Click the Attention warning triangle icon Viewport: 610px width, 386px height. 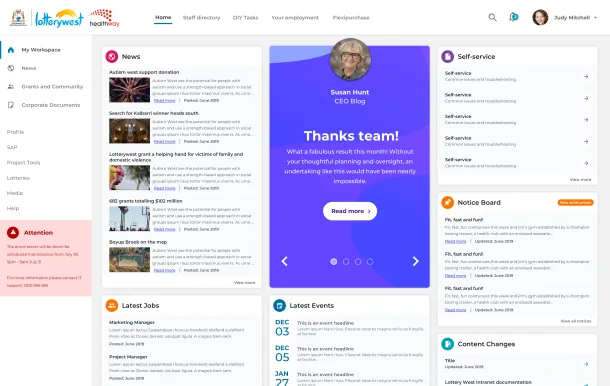13,232
